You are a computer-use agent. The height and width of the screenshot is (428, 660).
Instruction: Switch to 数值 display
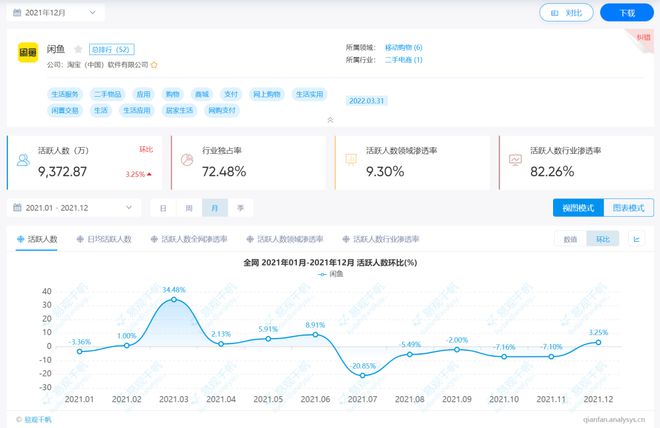pyautogui.click(x=570, y=239)
